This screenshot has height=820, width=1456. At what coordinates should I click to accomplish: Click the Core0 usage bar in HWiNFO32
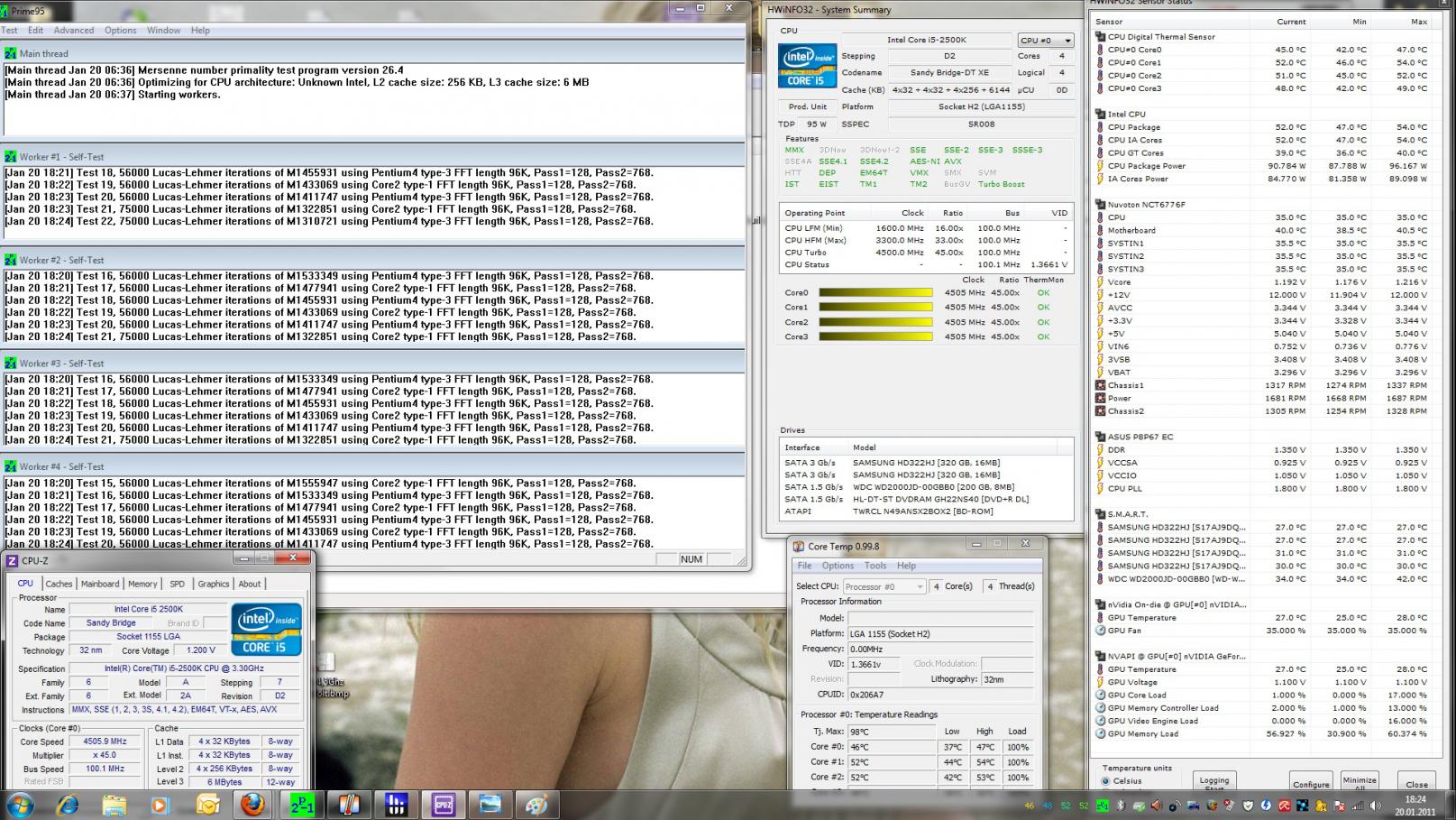point(875,293)
